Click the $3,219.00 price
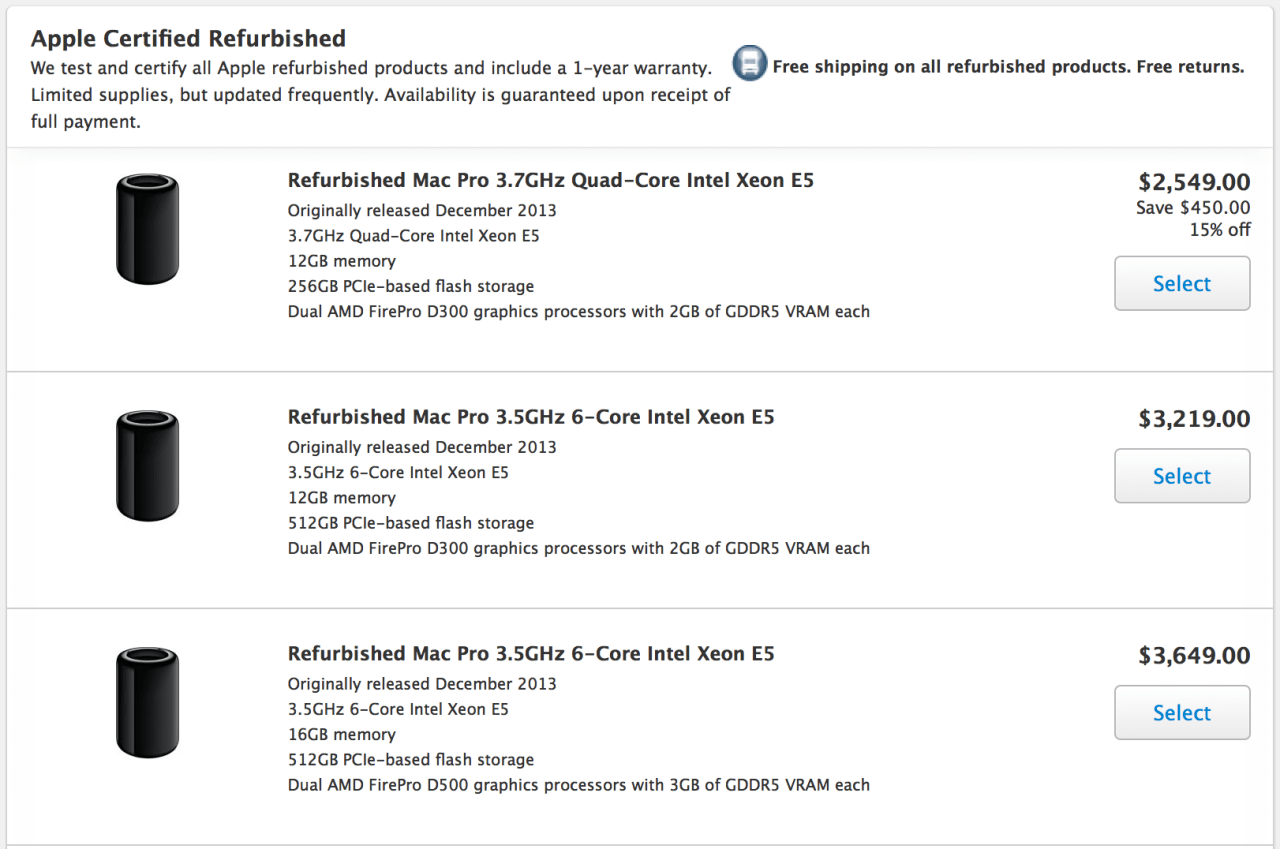This screenshot has height=849, width=1280. [1194, 419]
